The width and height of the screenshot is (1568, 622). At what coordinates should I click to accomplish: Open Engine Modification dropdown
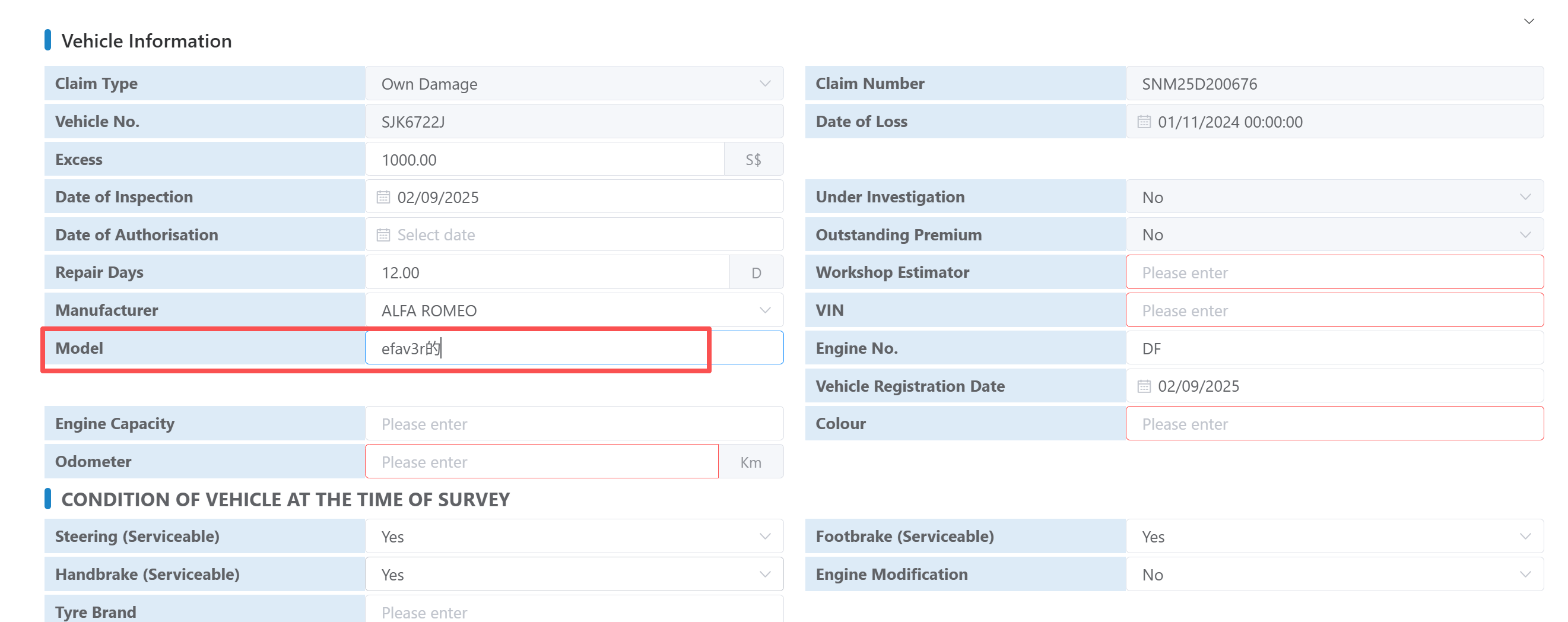point(1525,575)
